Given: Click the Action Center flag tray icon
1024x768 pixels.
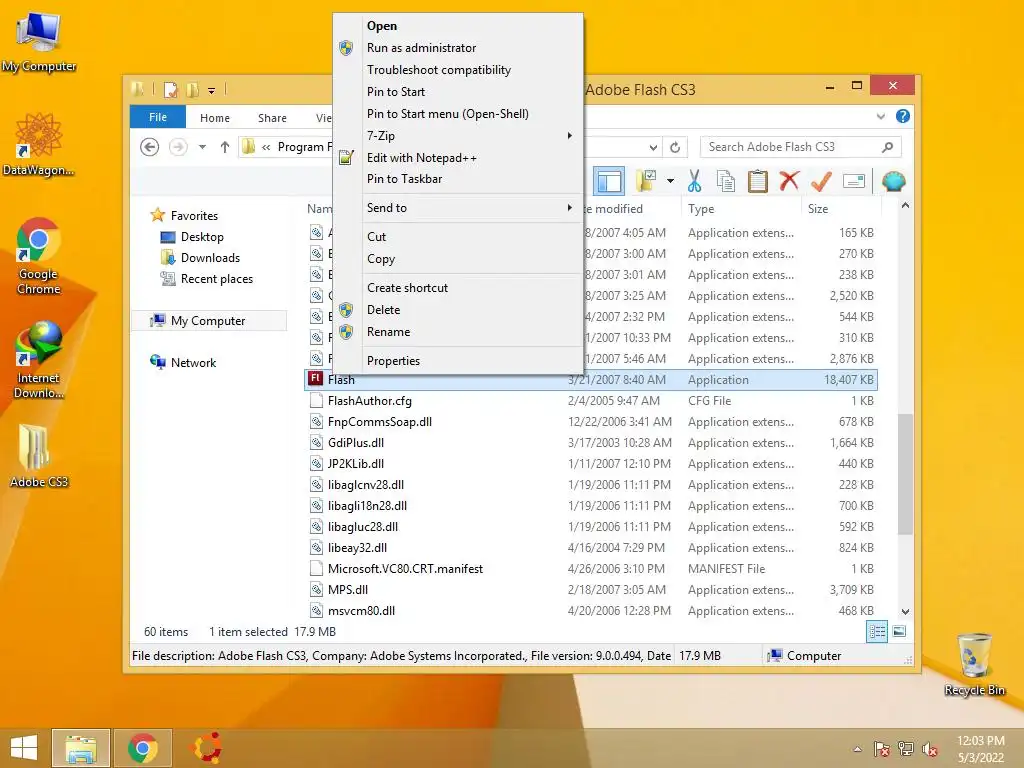Looking at the screenshot, I should [x=881, y=749].
